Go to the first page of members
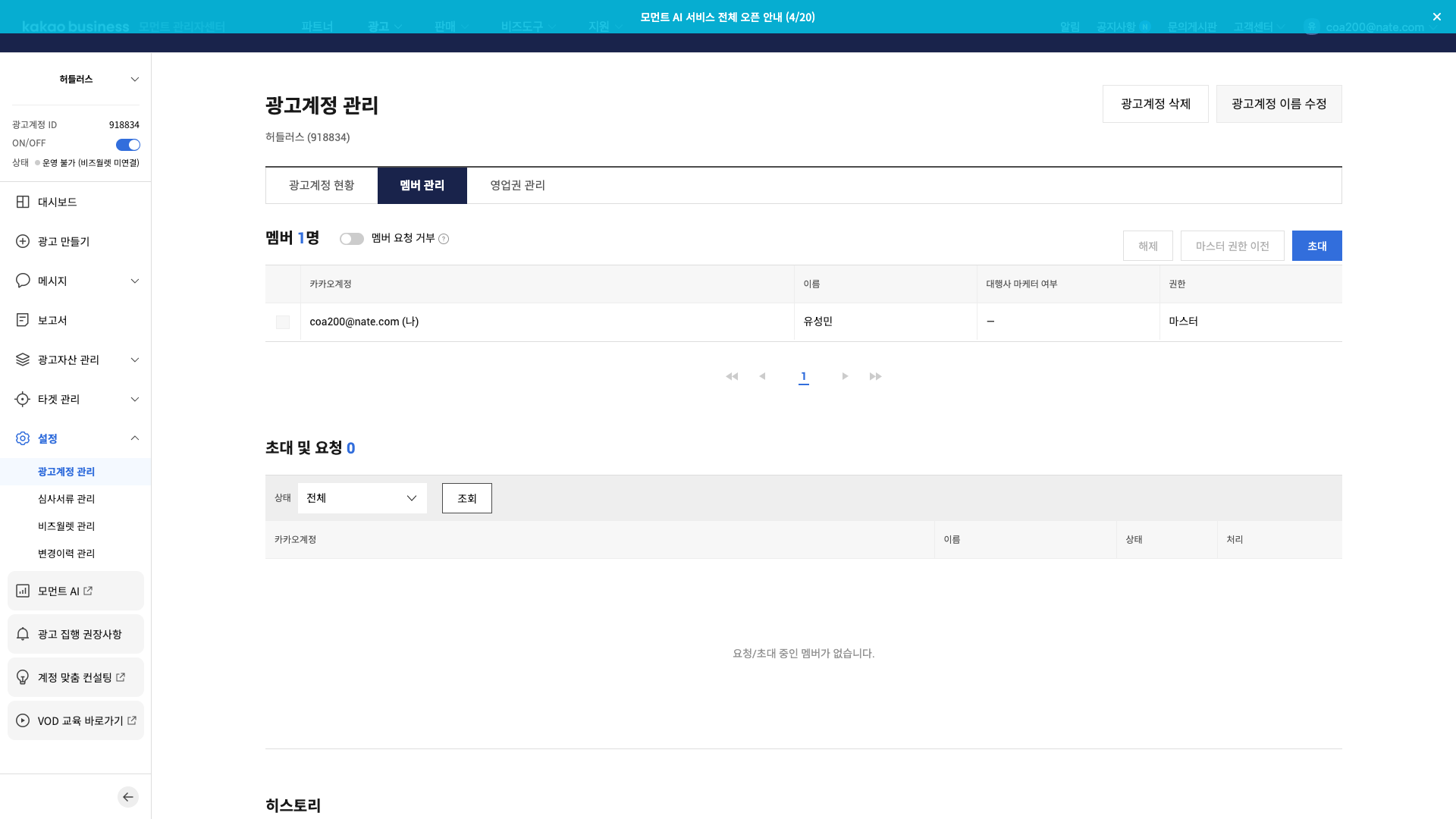 [x=732, y=377]
